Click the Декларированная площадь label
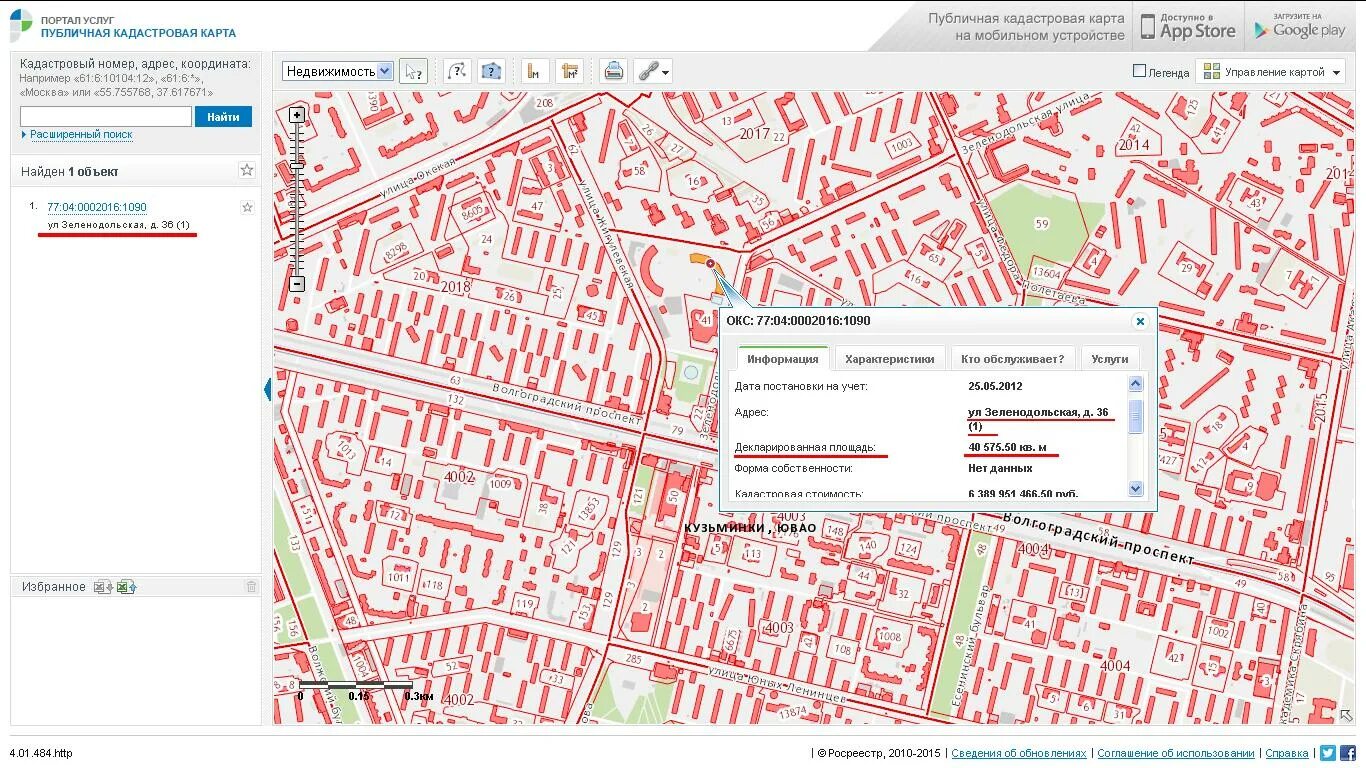 point(805,447)
